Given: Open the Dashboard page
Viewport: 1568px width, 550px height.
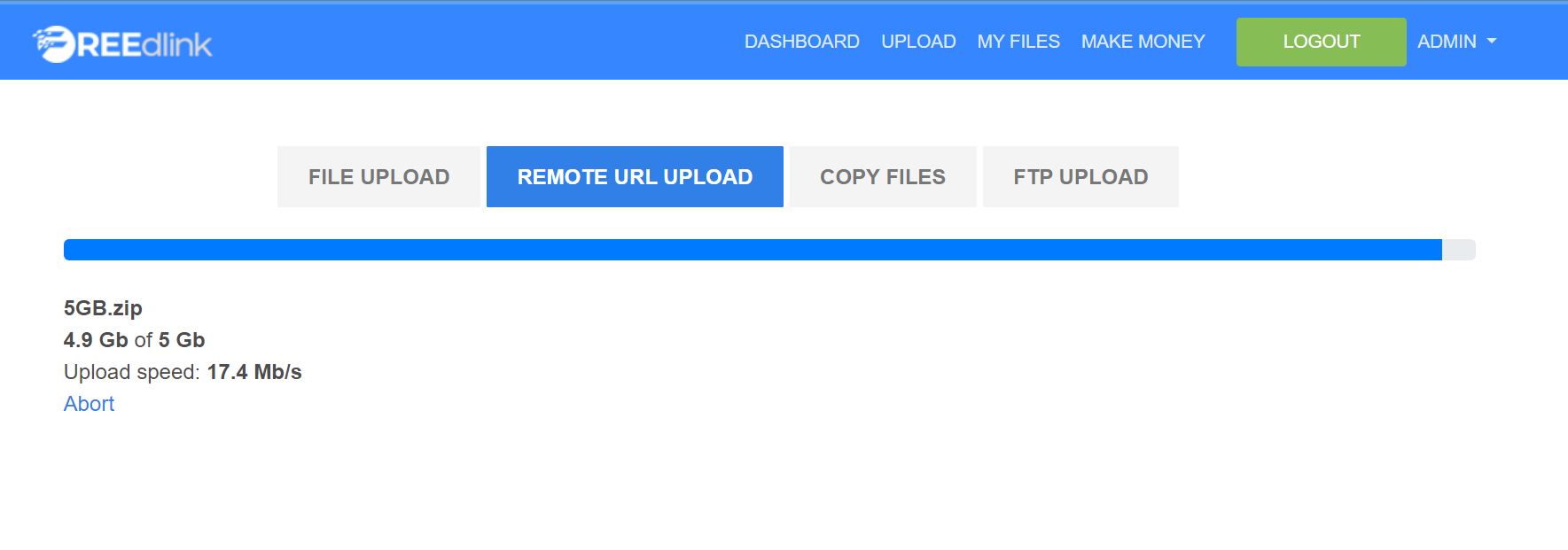Looking at the screenshot, I should coord(801,42).
